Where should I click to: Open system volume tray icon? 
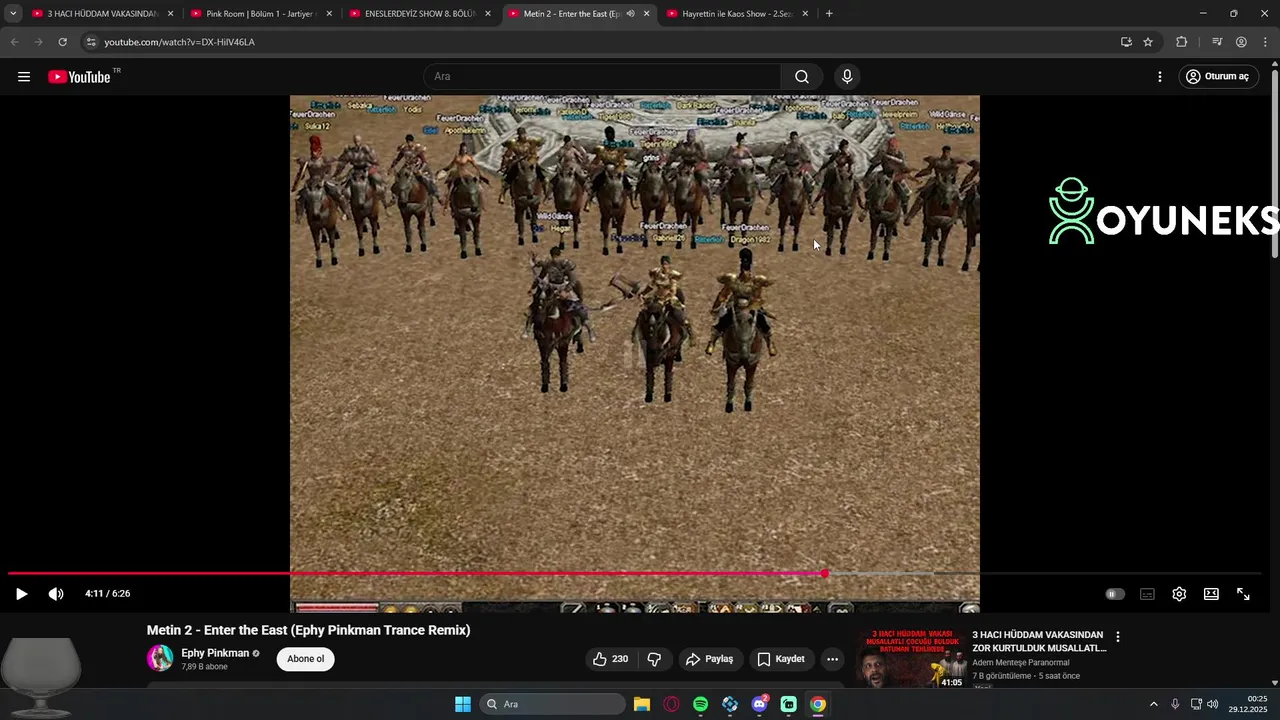point(1213,704)
